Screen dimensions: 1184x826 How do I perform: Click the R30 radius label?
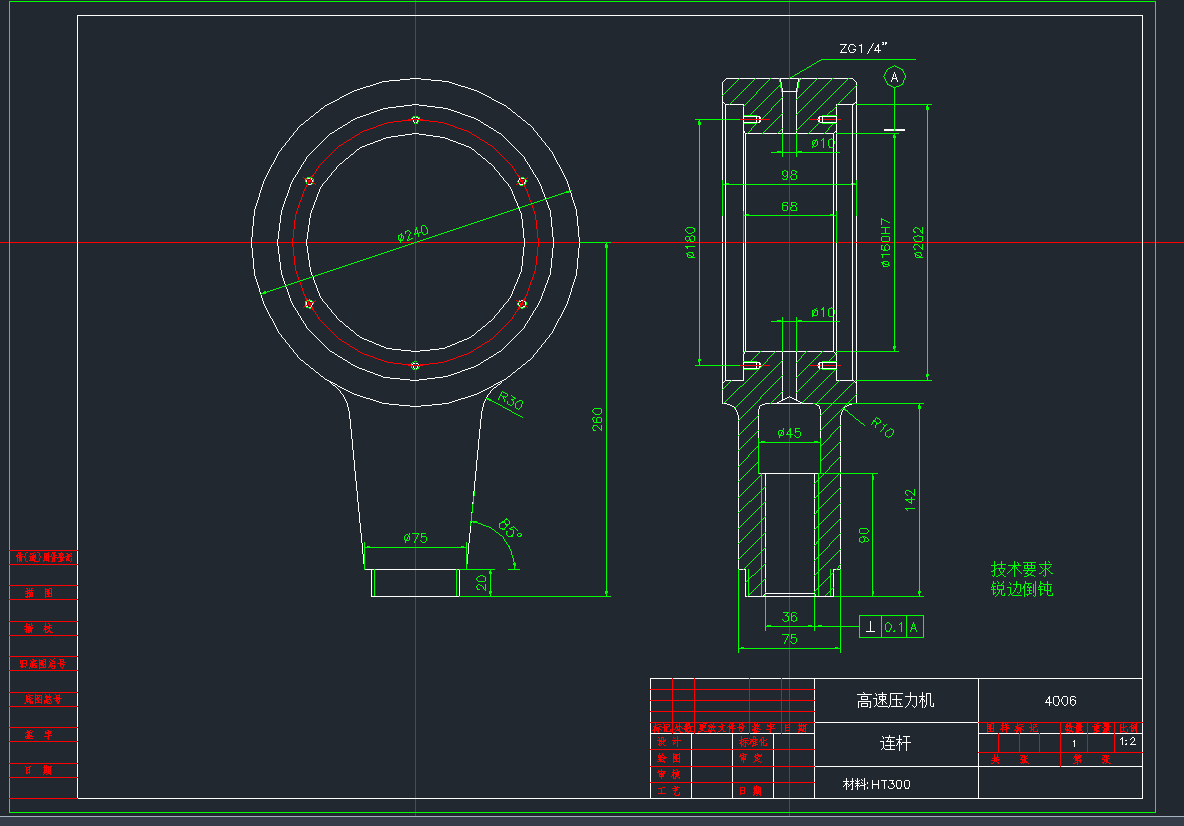pyautogui.click(x=510, y=402)
